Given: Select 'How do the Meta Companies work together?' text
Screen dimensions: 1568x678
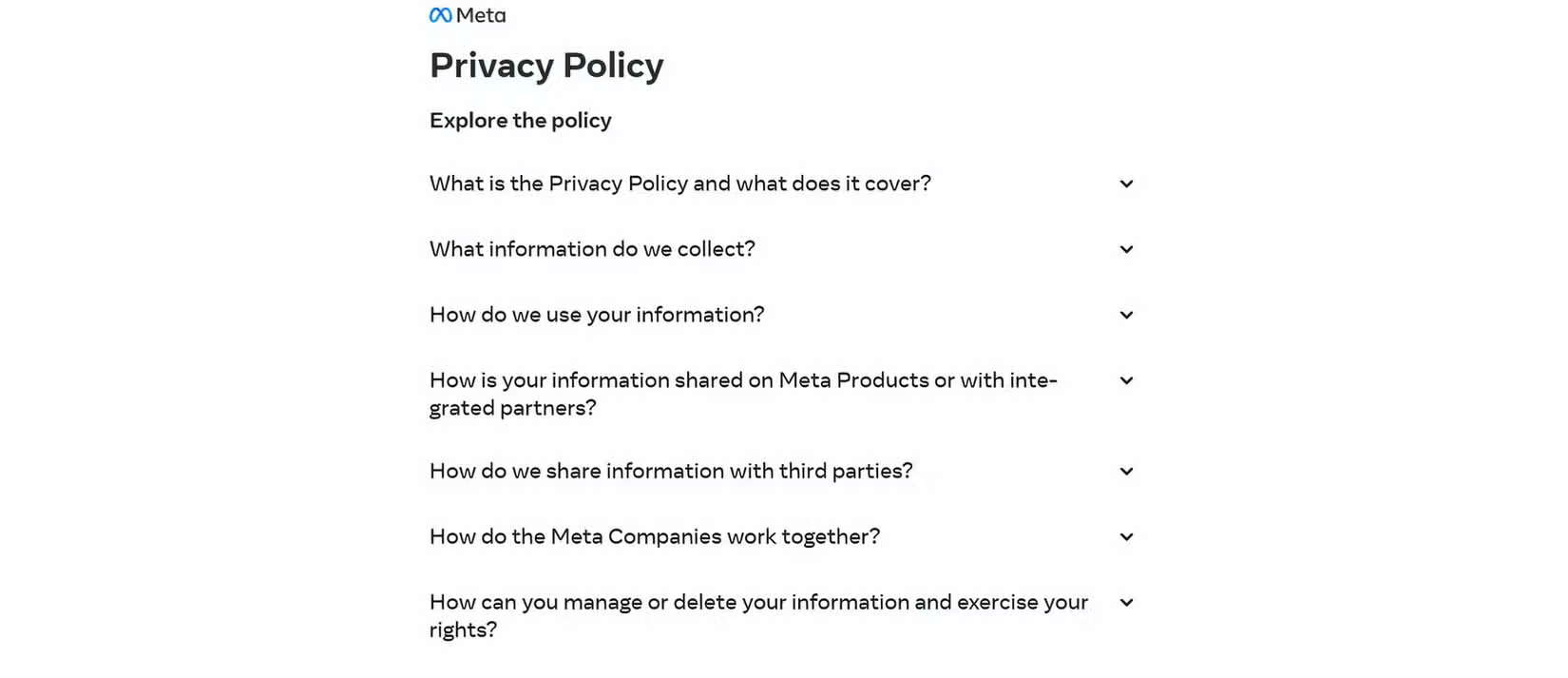Looking at the screenshot, I should tap(655, 537).
